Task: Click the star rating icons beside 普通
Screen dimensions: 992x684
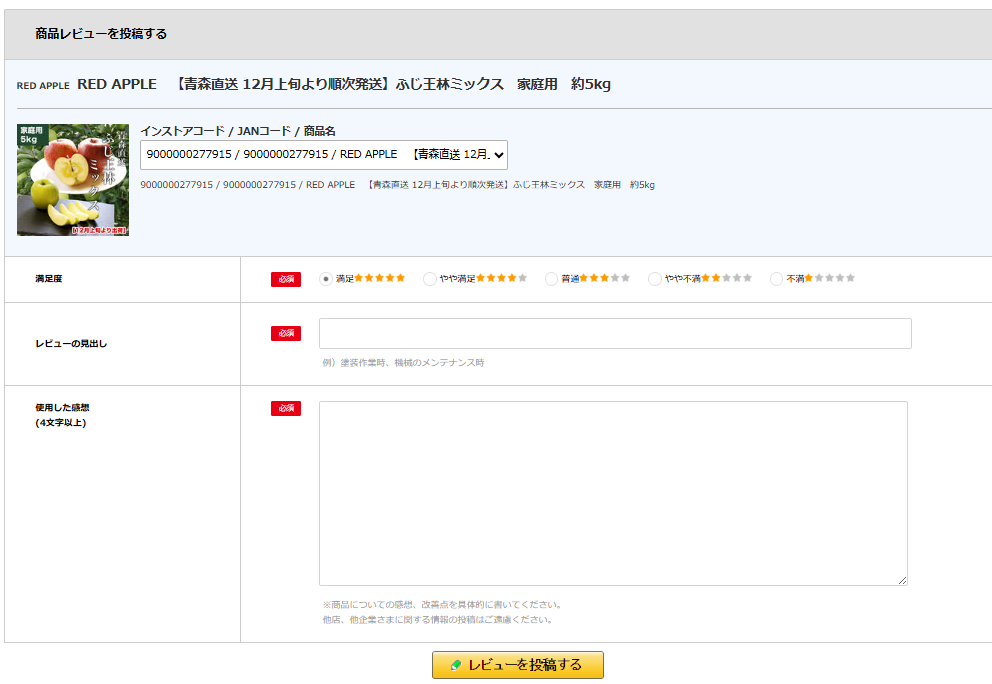Action: coord(605,278)
